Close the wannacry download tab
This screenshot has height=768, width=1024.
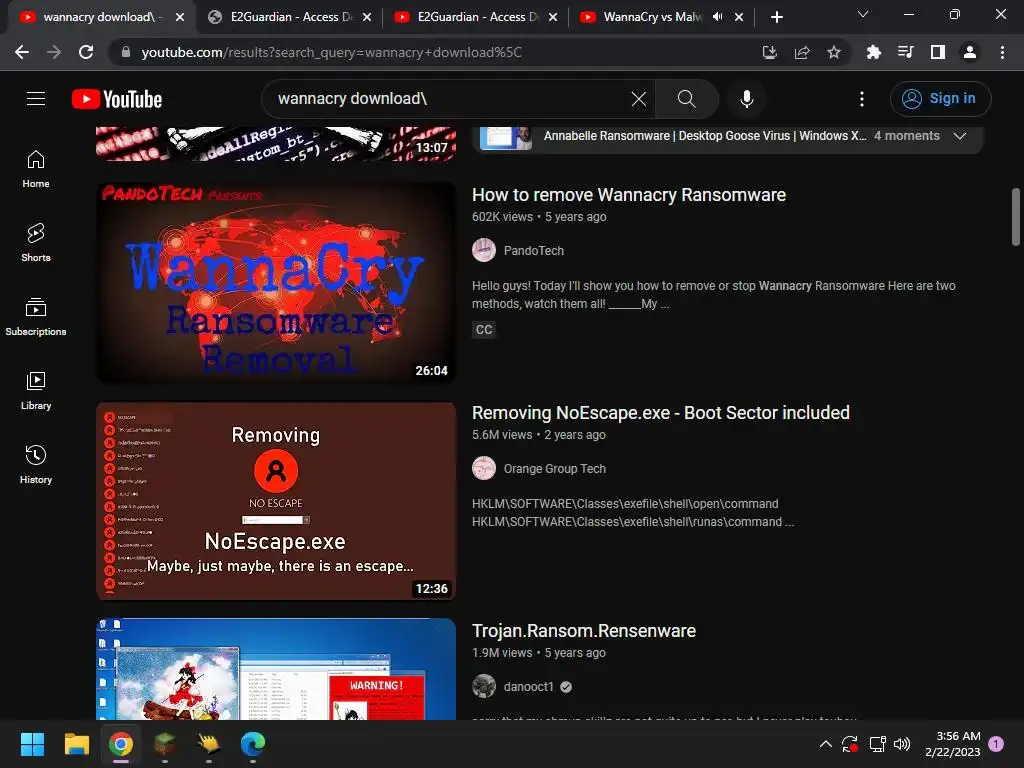(x=180, y=17)
